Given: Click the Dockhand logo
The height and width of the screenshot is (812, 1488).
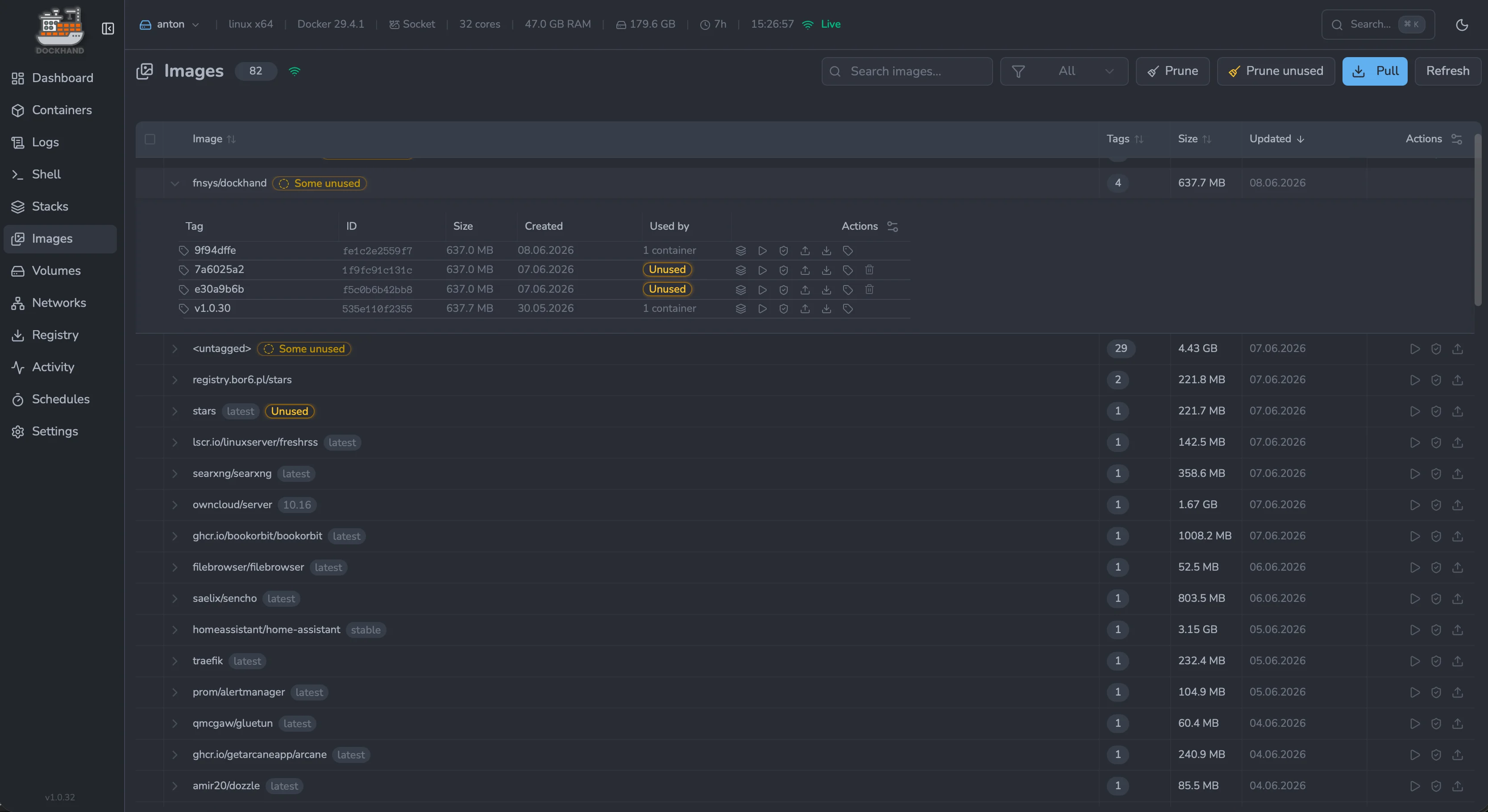Looking at the screenshot, I should [x=60, y=31].
